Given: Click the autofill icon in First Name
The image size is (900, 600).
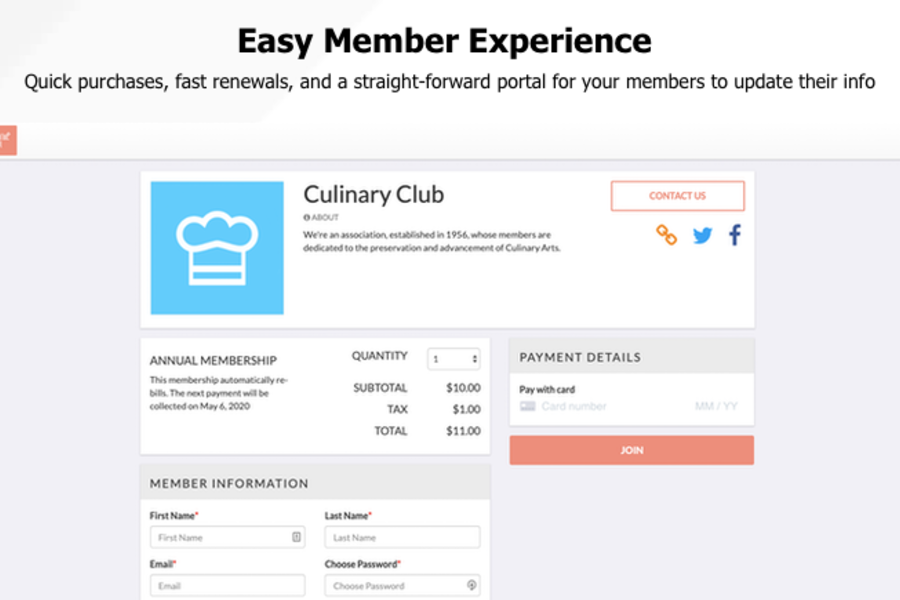Looking at the screenshot, I should click(296, 537).
